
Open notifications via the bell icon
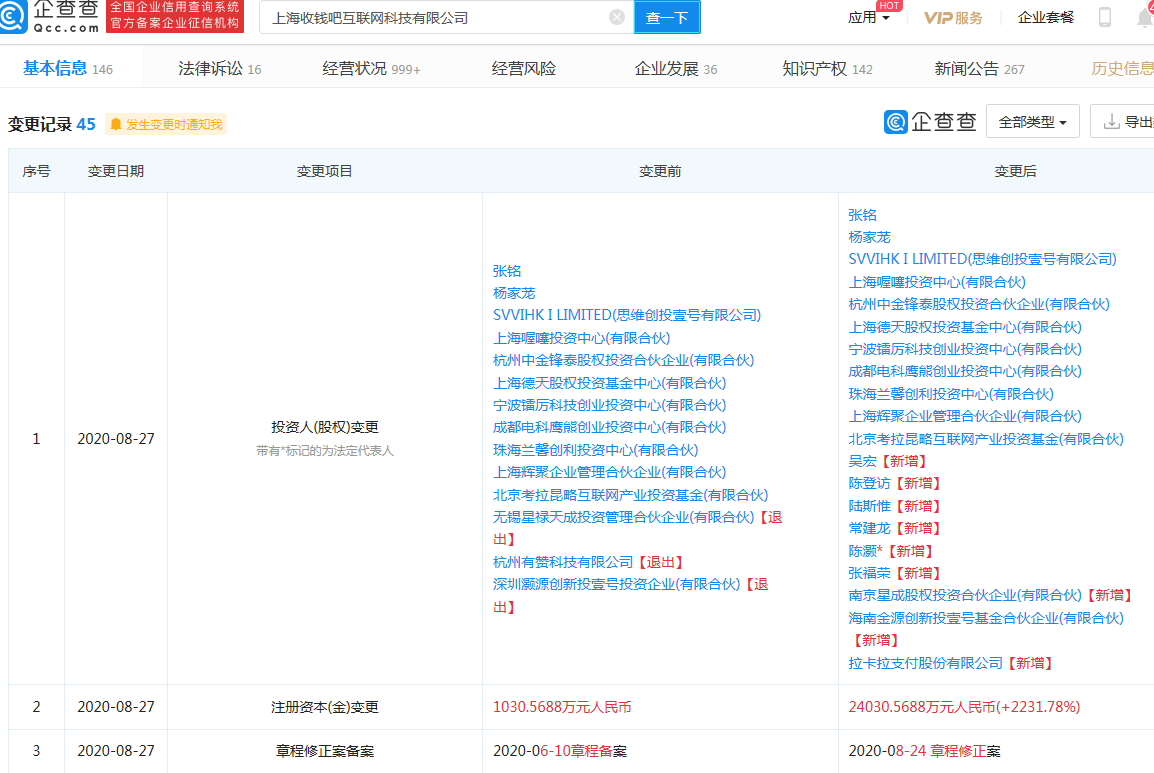tap(1146, 17)
